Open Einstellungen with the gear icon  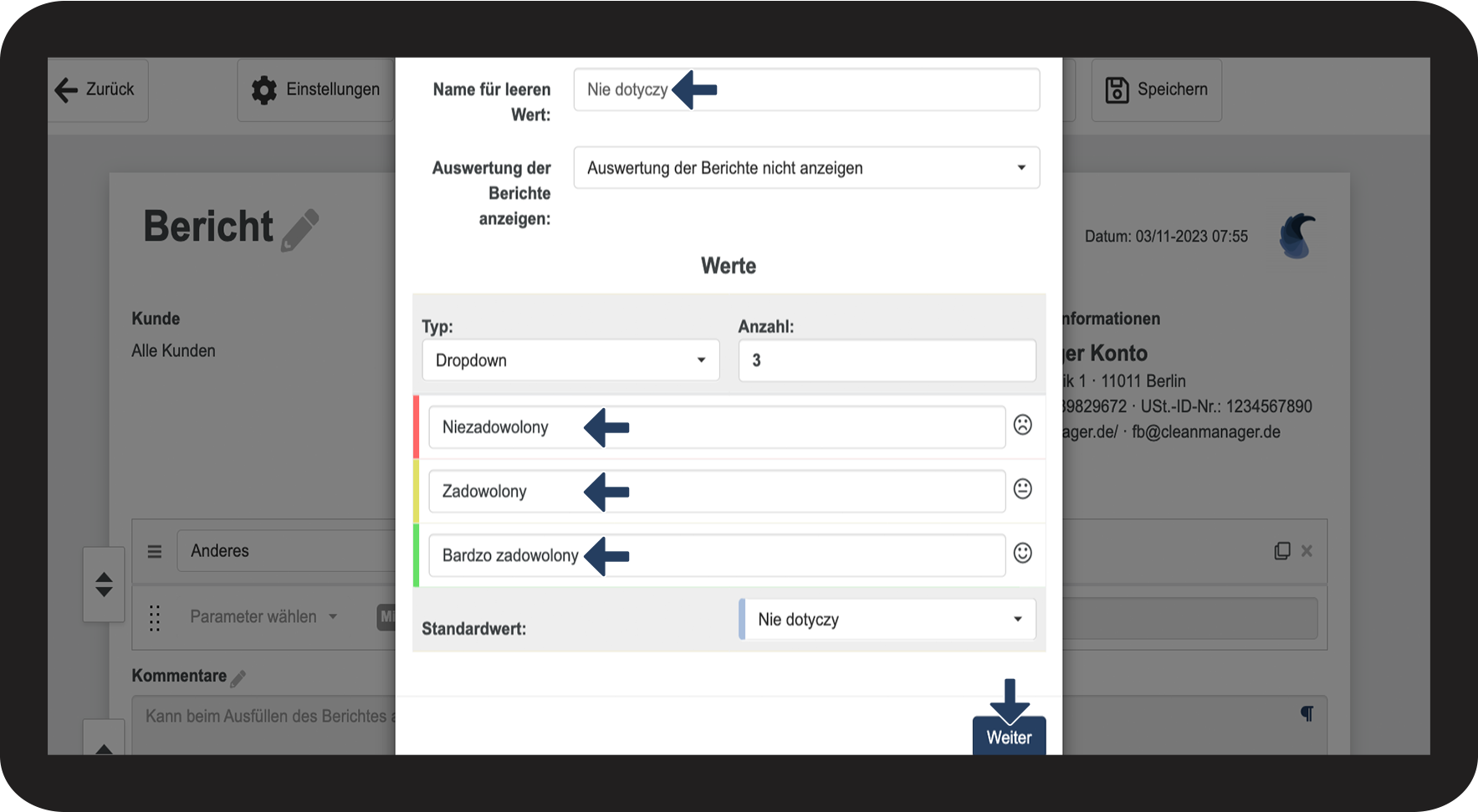tap(316, 89)
